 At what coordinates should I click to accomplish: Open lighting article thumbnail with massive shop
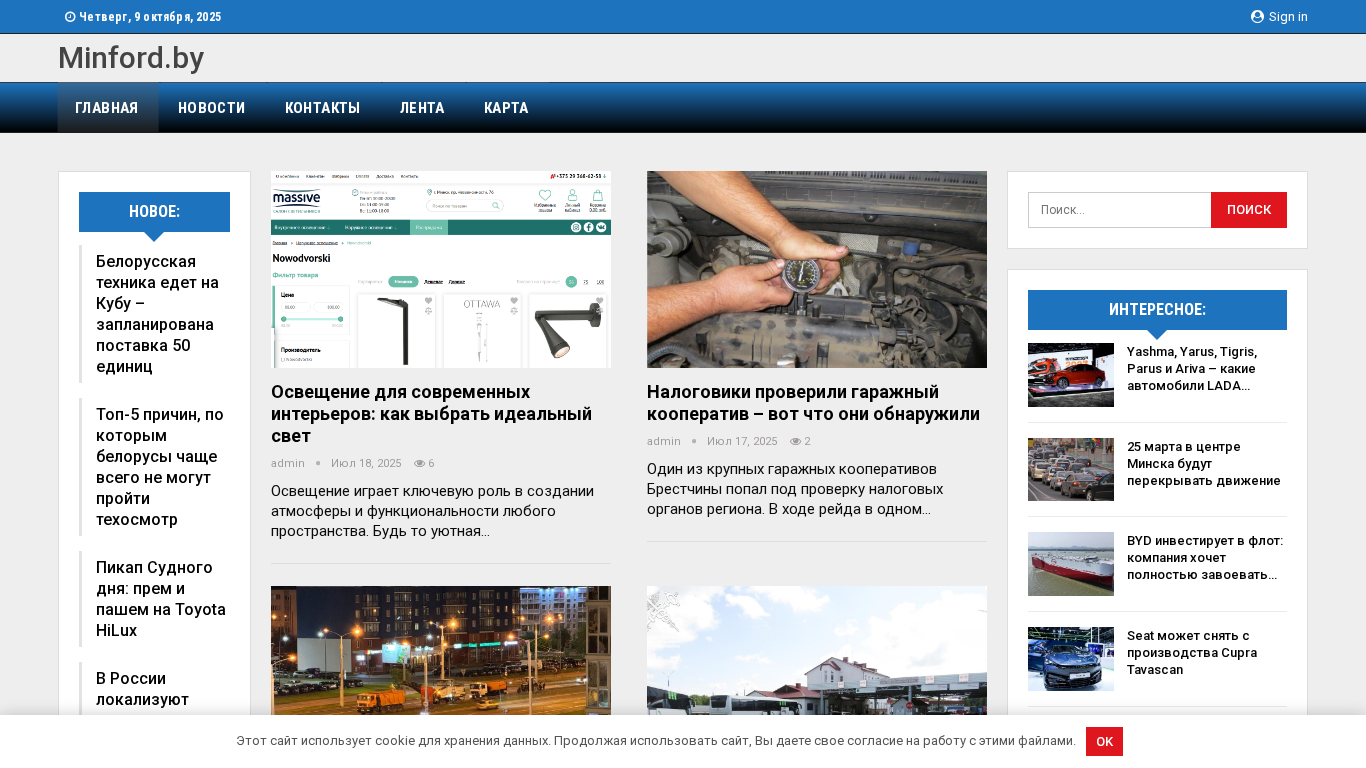click(x=441, y=269)
